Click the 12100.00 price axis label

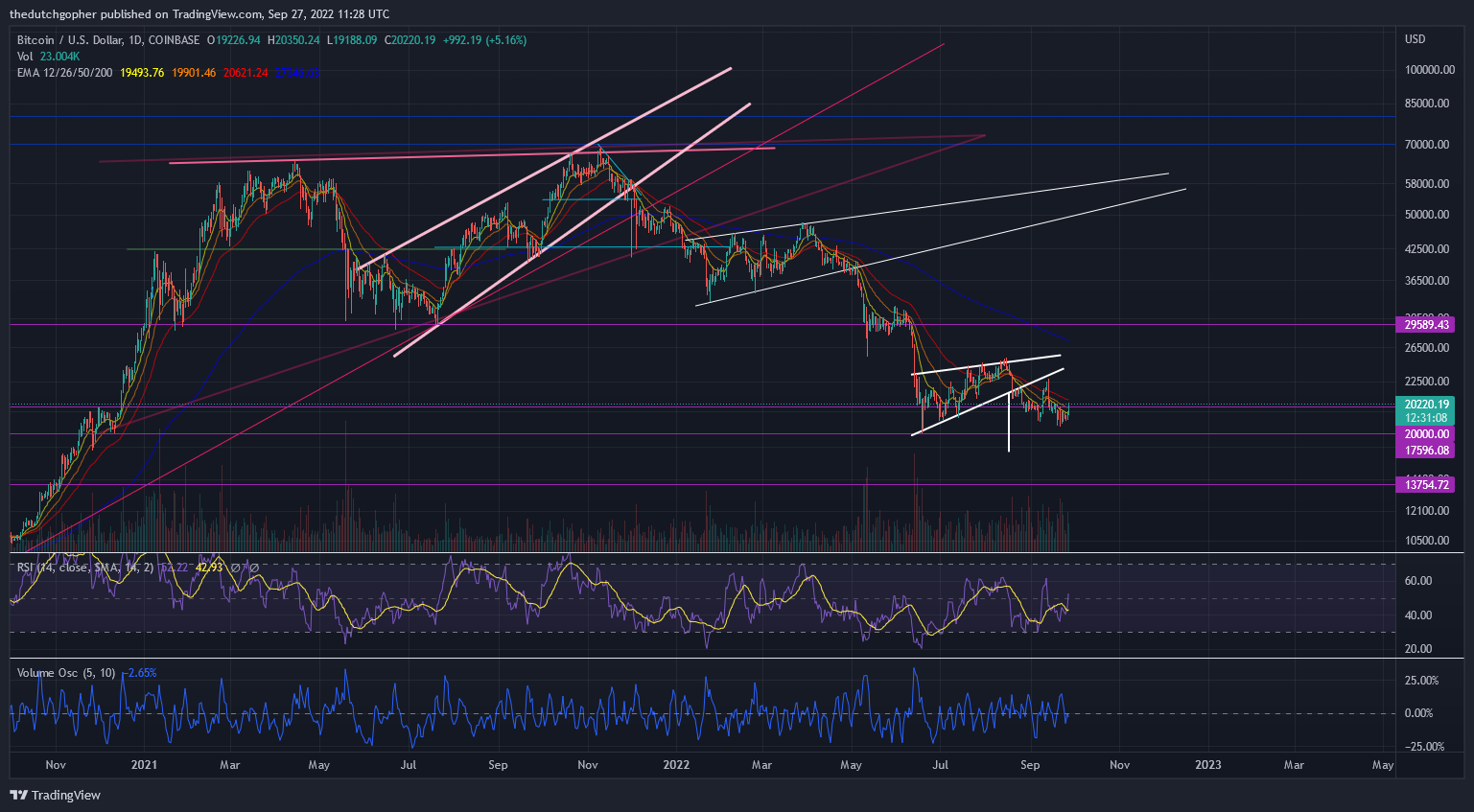[x=1427, y=511]
